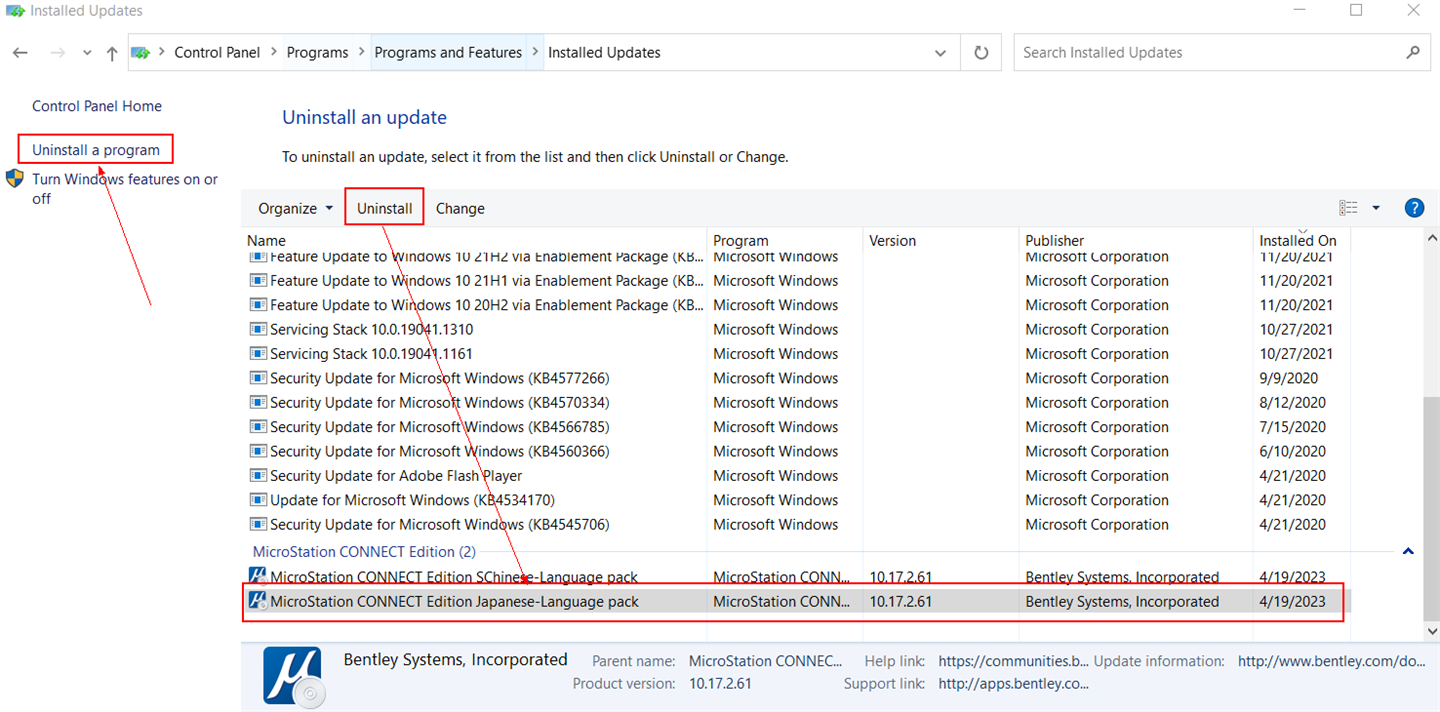Image resolution: width=1440 pixels, height=712 pixels.
Task: Click the search magnifier icon
Action: (1413, 52)
